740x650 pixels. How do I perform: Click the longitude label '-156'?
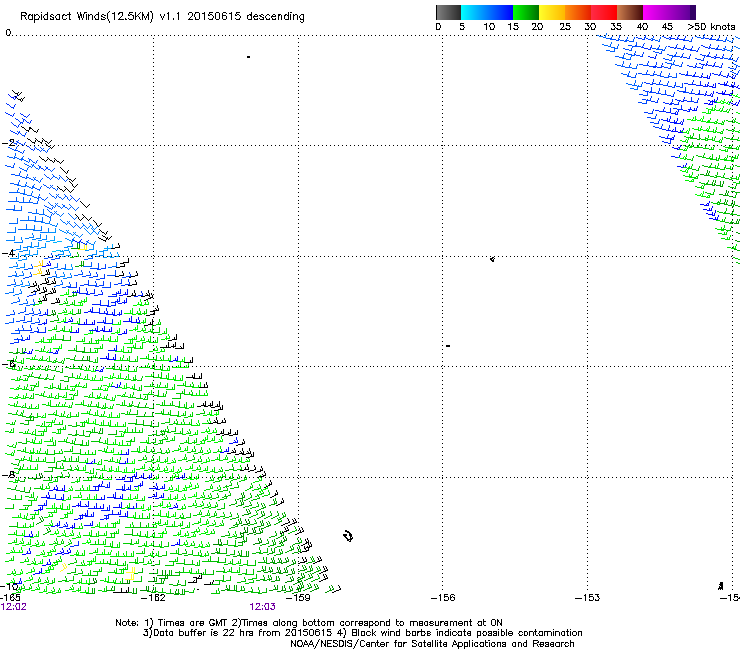point(443,598)
